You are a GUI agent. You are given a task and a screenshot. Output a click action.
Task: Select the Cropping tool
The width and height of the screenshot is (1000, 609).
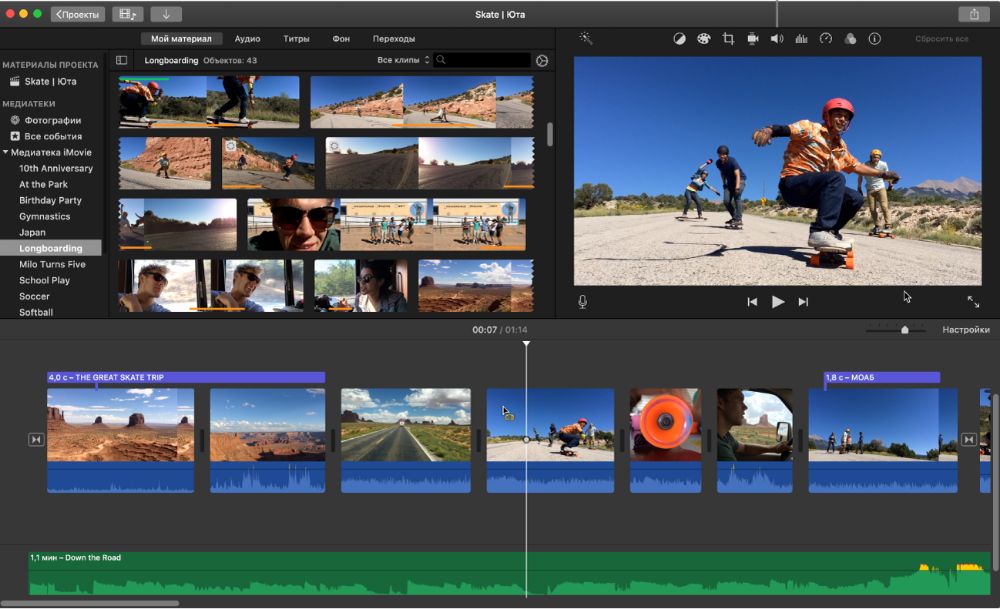coord(728,38)
